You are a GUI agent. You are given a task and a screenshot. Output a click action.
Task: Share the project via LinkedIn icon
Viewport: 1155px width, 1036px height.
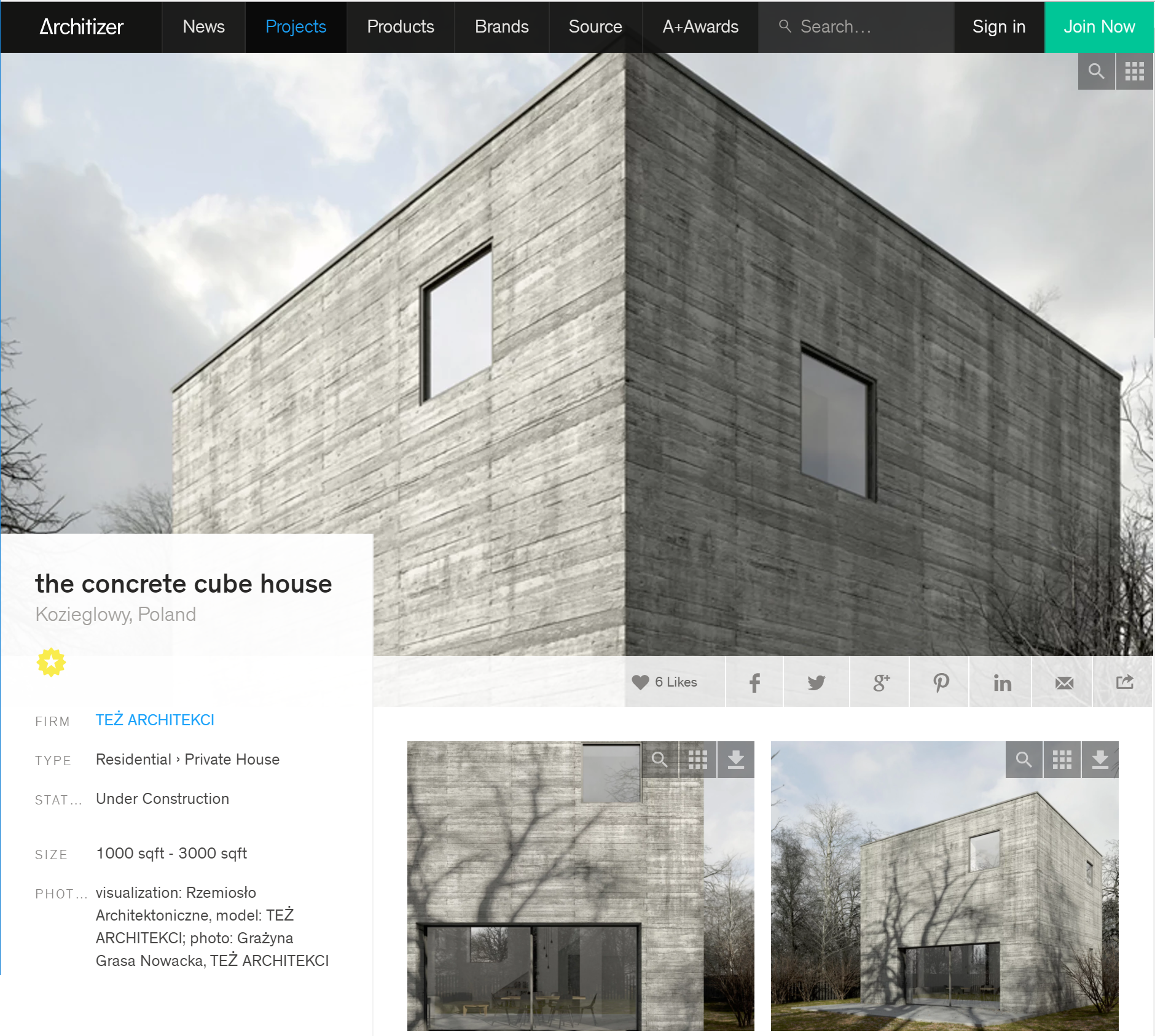(1002, 682)
